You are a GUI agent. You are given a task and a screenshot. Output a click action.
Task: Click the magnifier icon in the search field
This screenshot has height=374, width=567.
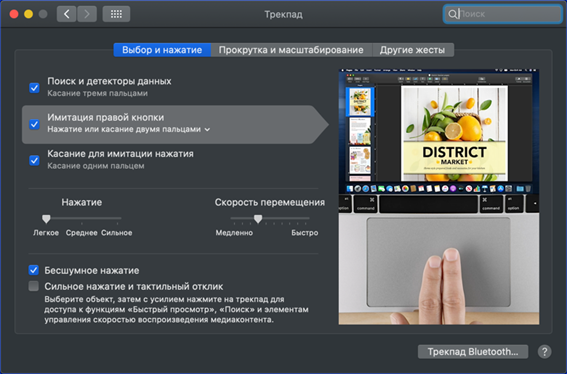[x=452, y=14]
